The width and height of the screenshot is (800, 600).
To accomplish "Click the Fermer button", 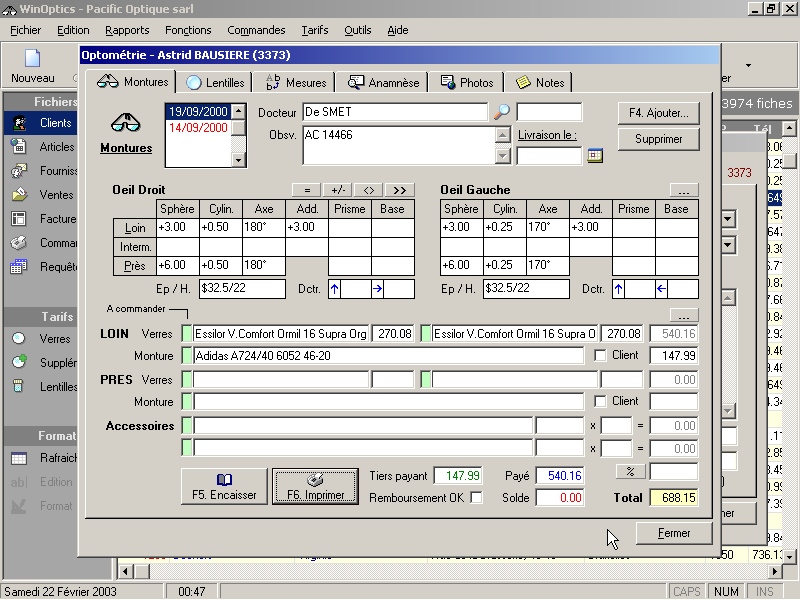I will [x=674, y=533].
